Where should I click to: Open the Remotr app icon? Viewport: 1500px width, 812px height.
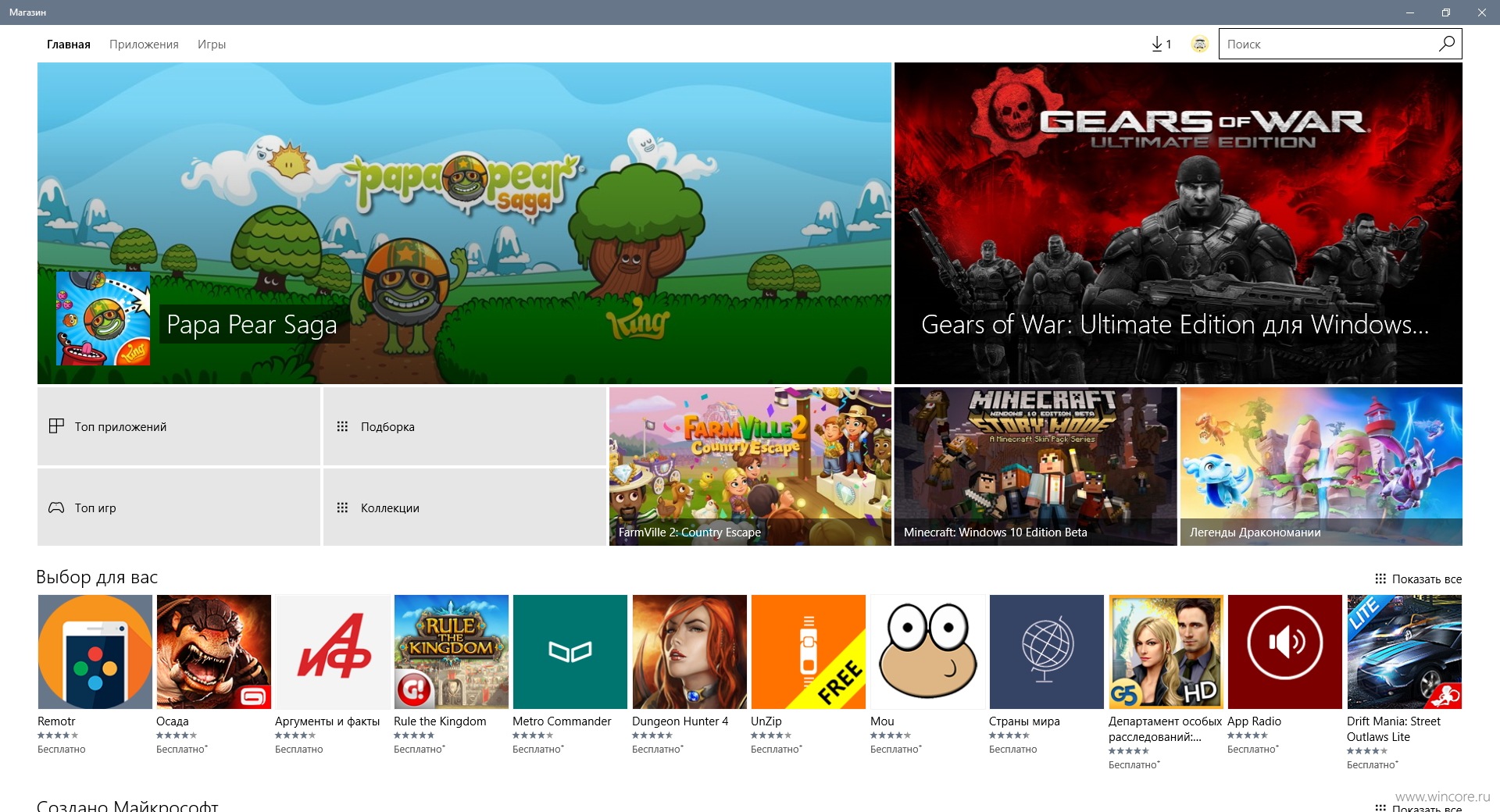click(x=95, y=652)
